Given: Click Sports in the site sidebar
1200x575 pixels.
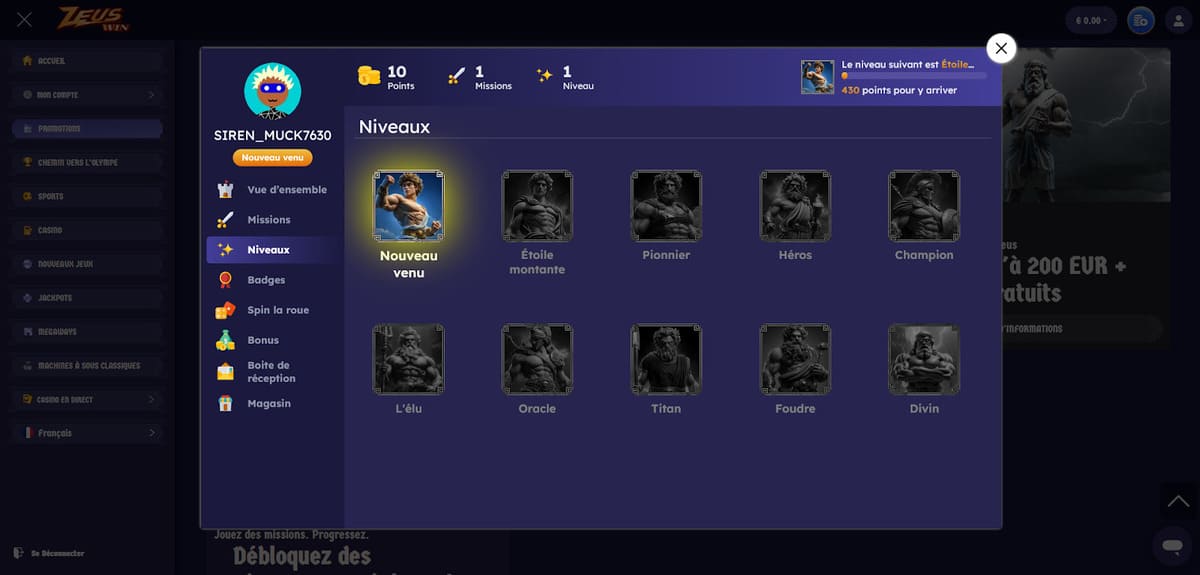Looking at the screenshot, I should click(x=87, y=196).
